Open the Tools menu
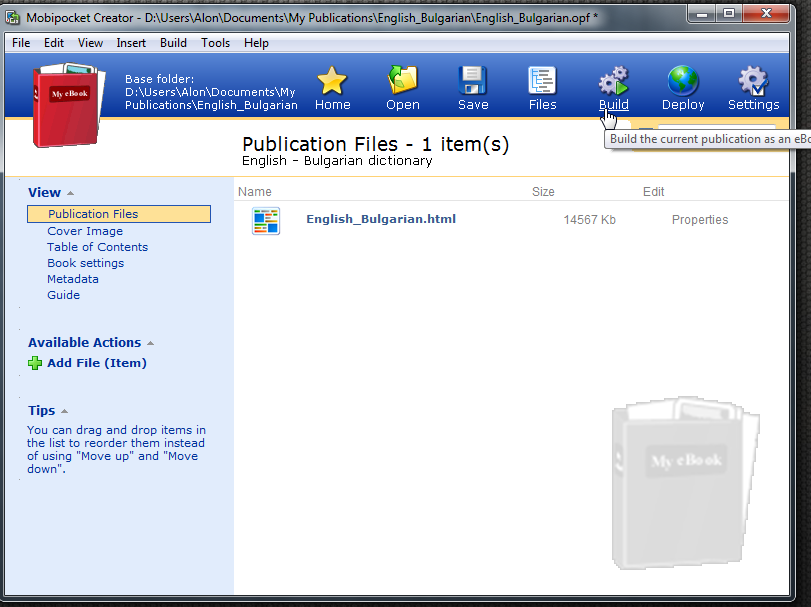 coord(215,43)
